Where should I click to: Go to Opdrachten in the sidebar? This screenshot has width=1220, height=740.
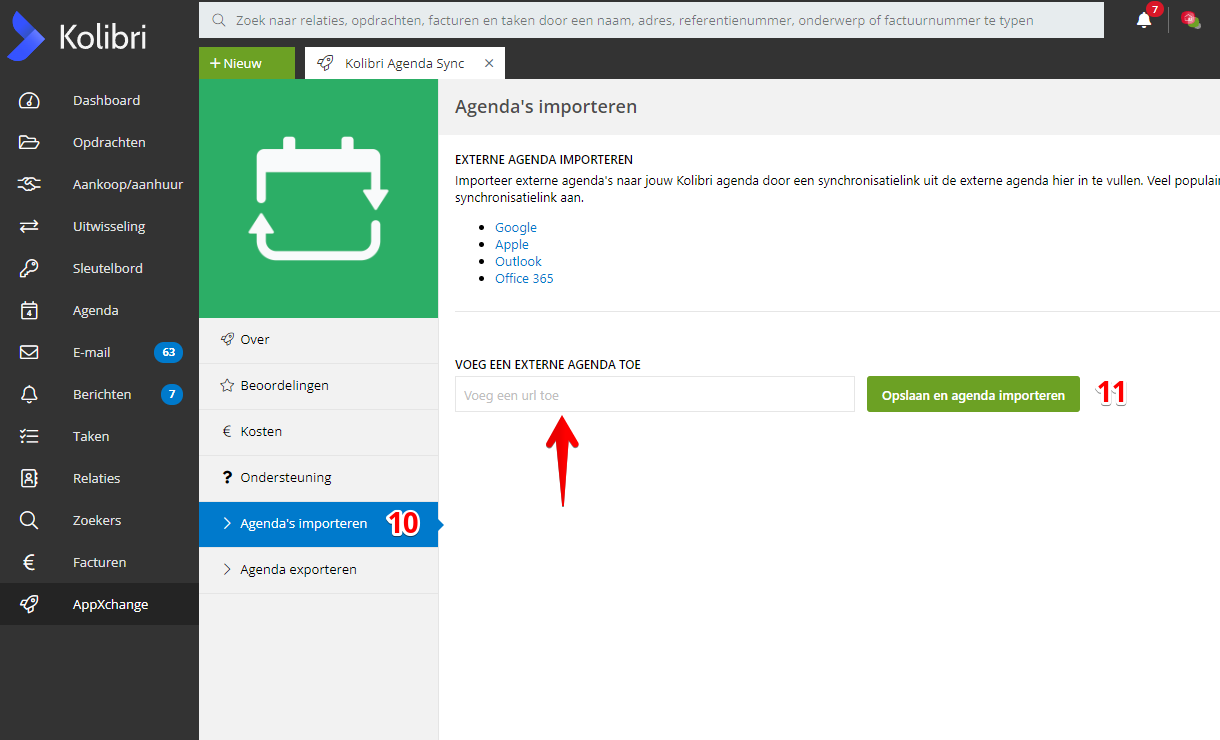[x=99, y=142]
